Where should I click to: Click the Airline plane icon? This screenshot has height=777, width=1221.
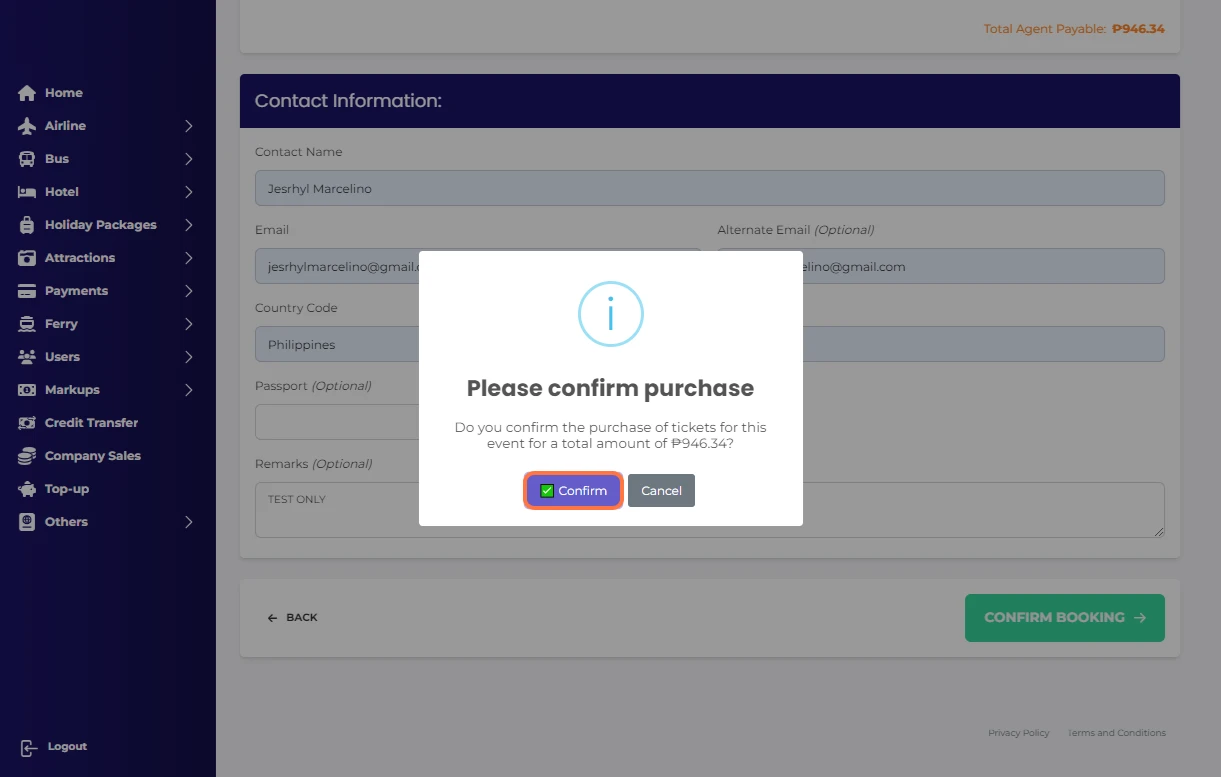[x=27, y=126]
